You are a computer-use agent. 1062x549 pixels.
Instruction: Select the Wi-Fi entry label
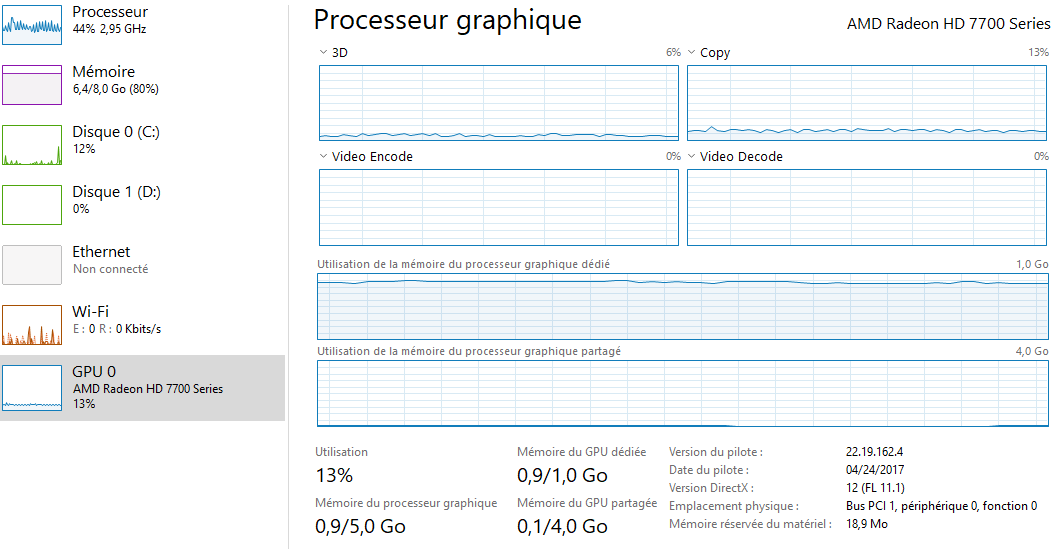91,311
